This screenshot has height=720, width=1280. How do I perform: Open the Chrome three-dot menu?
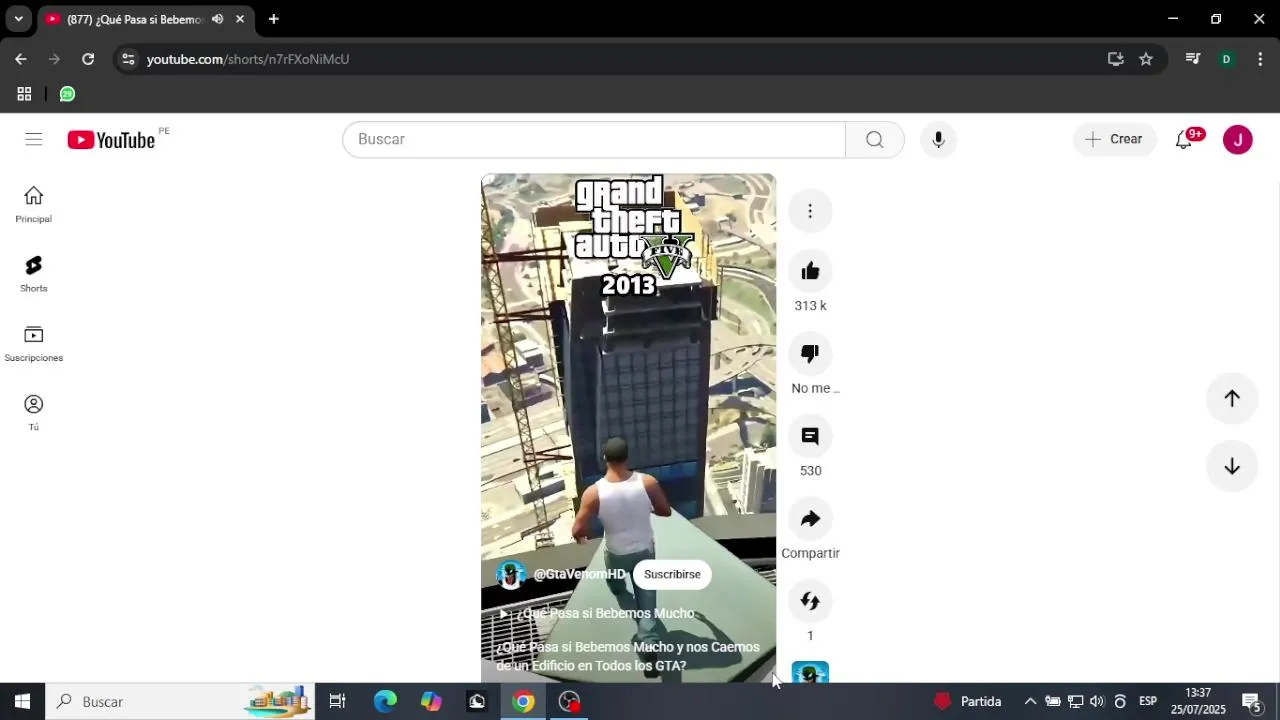coord(1259,59)
